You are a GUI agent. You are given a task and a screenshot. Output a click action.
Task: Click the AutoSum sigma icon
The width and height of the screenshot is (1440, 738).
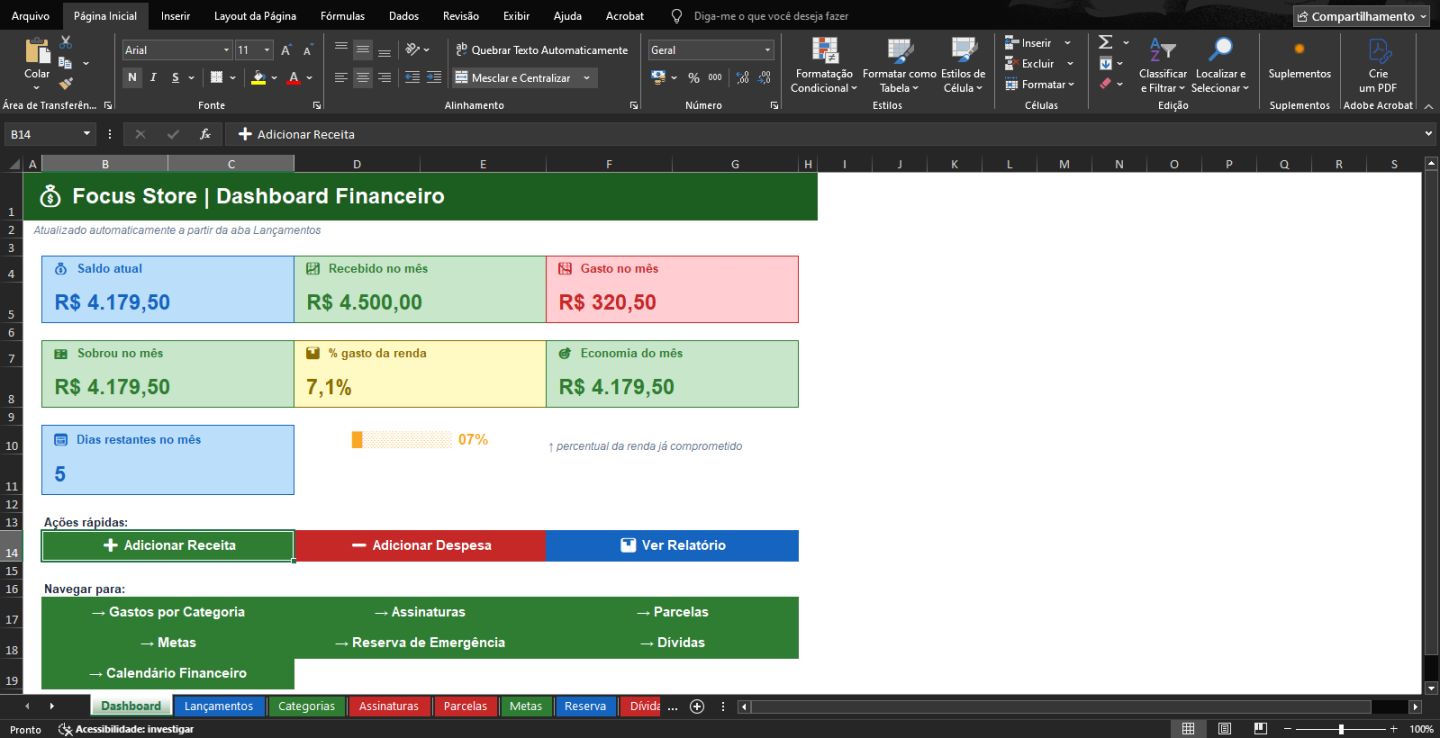coord(1105,42)
